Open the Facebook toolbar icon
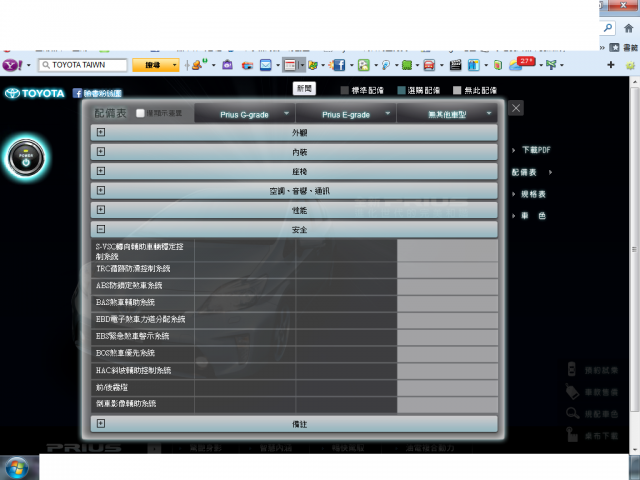The image size is (640, 480). pos(339,65)
